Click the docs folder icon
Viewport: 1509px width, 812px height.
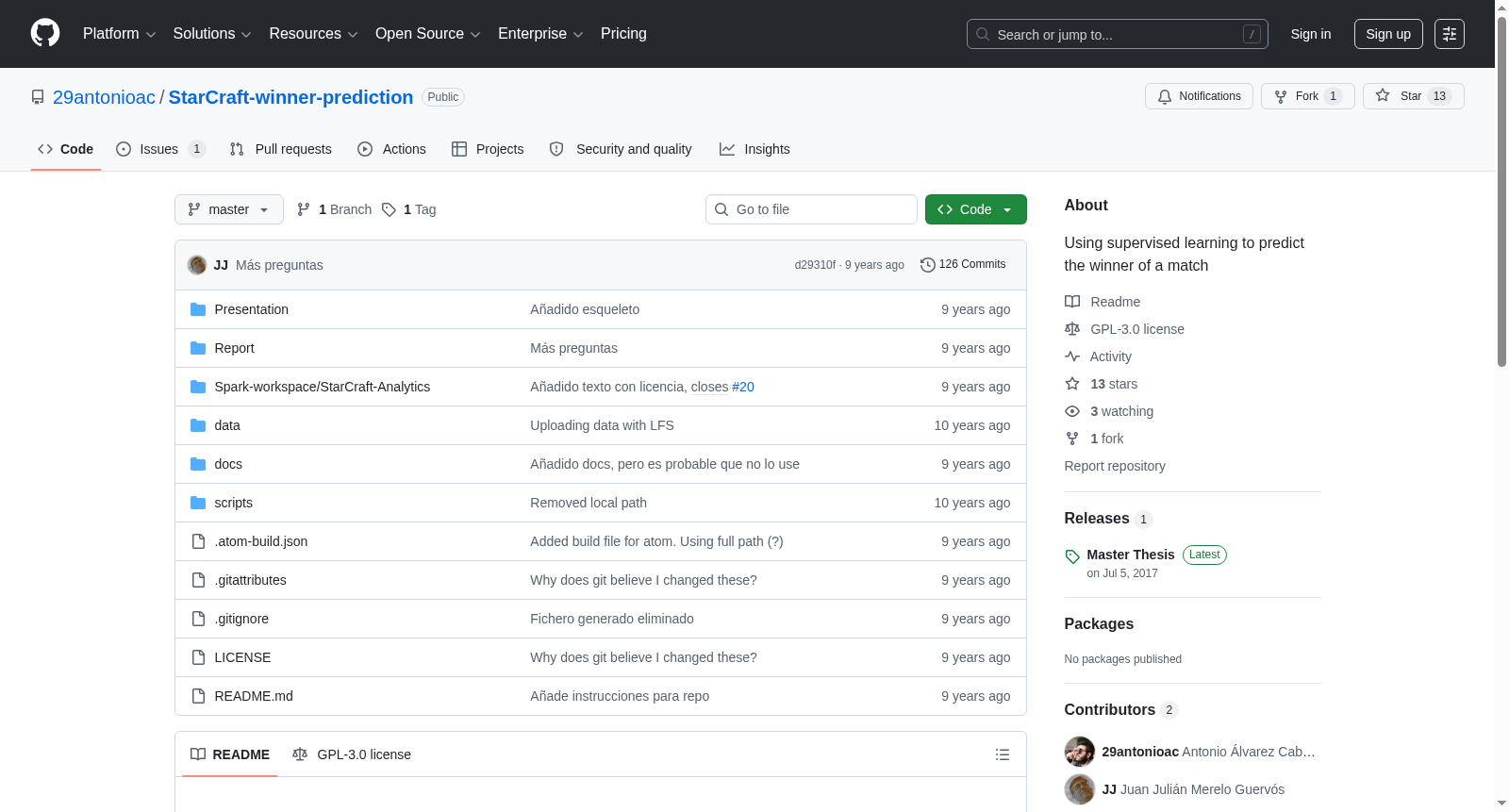198,464
